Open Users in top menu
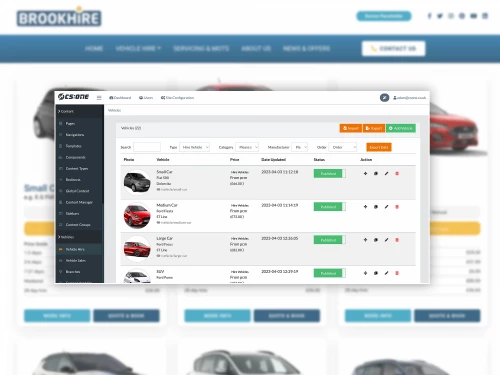 (146, 98)
